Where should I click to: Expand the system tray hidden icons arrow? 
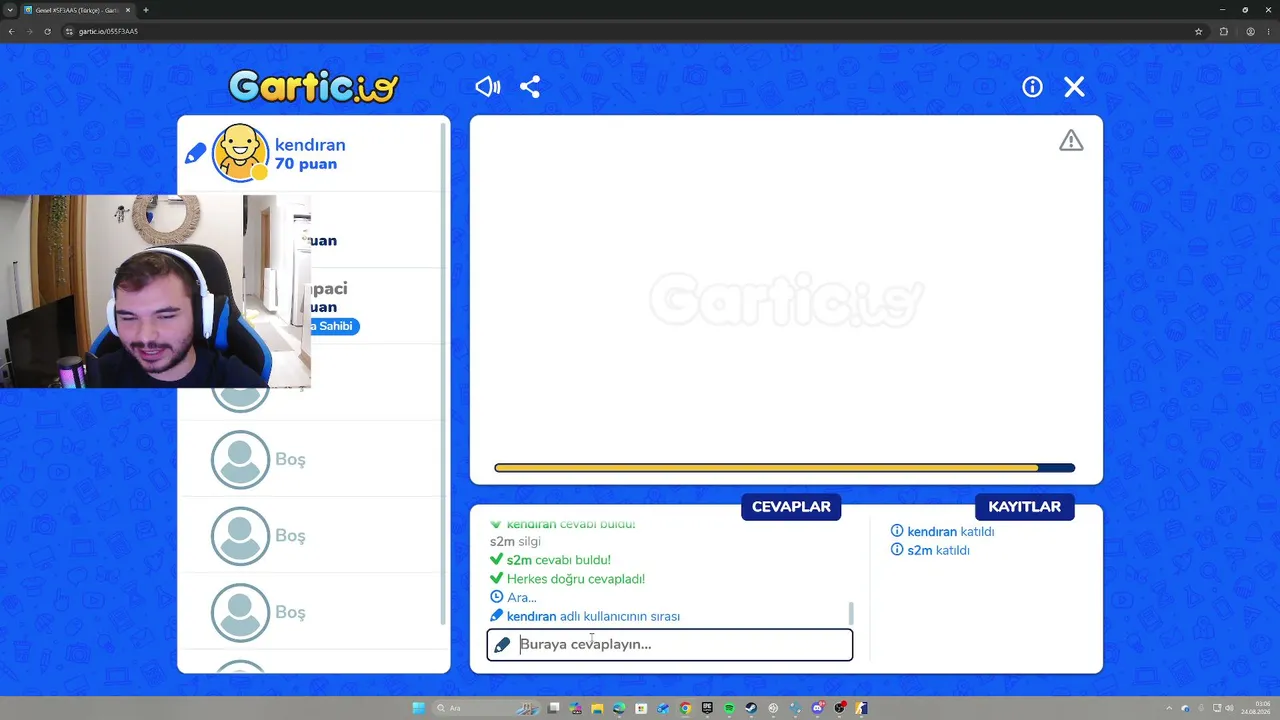pos(1169,708)
